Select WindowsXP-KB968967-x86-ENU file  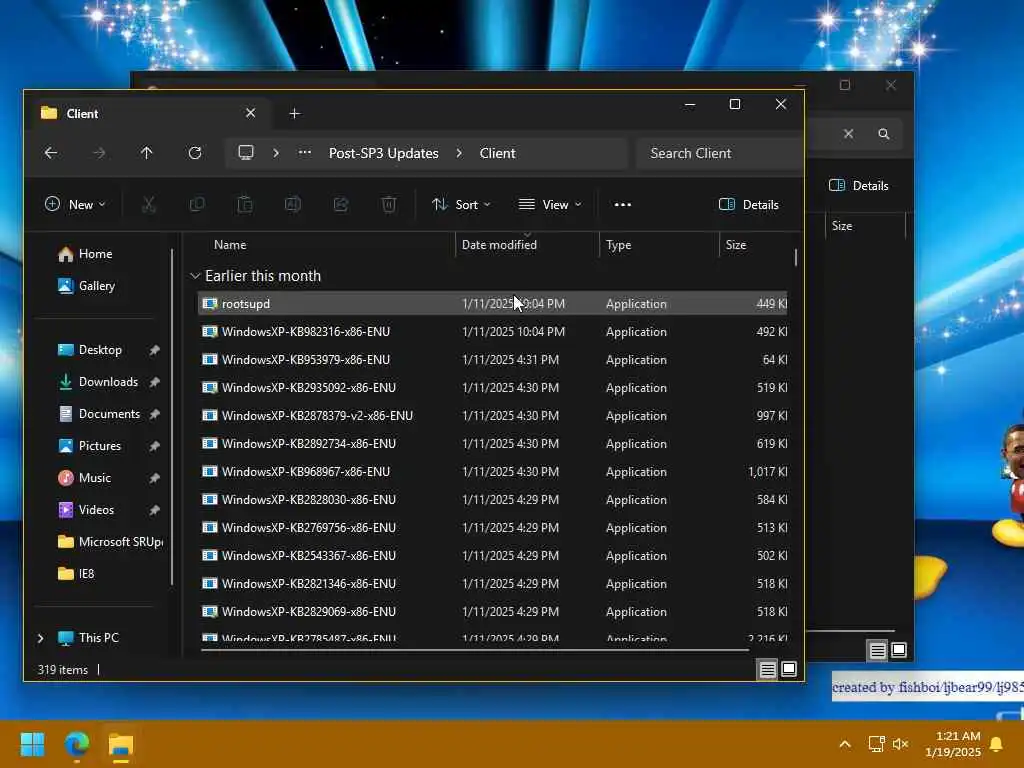point(492,472)
